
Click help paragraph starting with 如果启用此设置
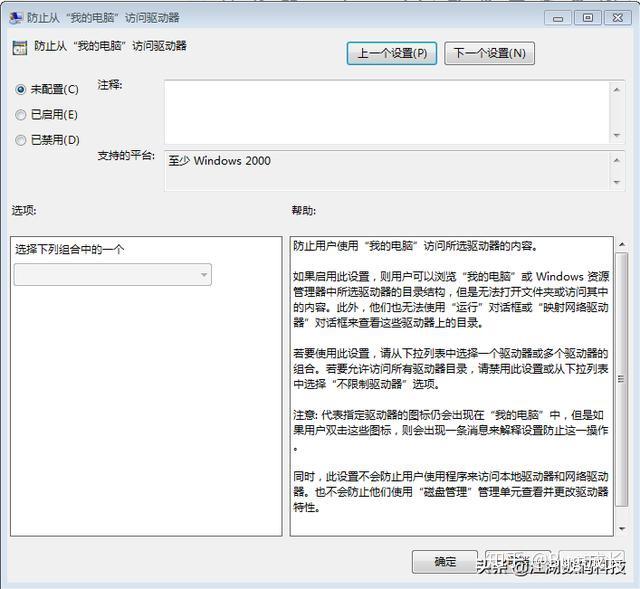click(451, 300)
